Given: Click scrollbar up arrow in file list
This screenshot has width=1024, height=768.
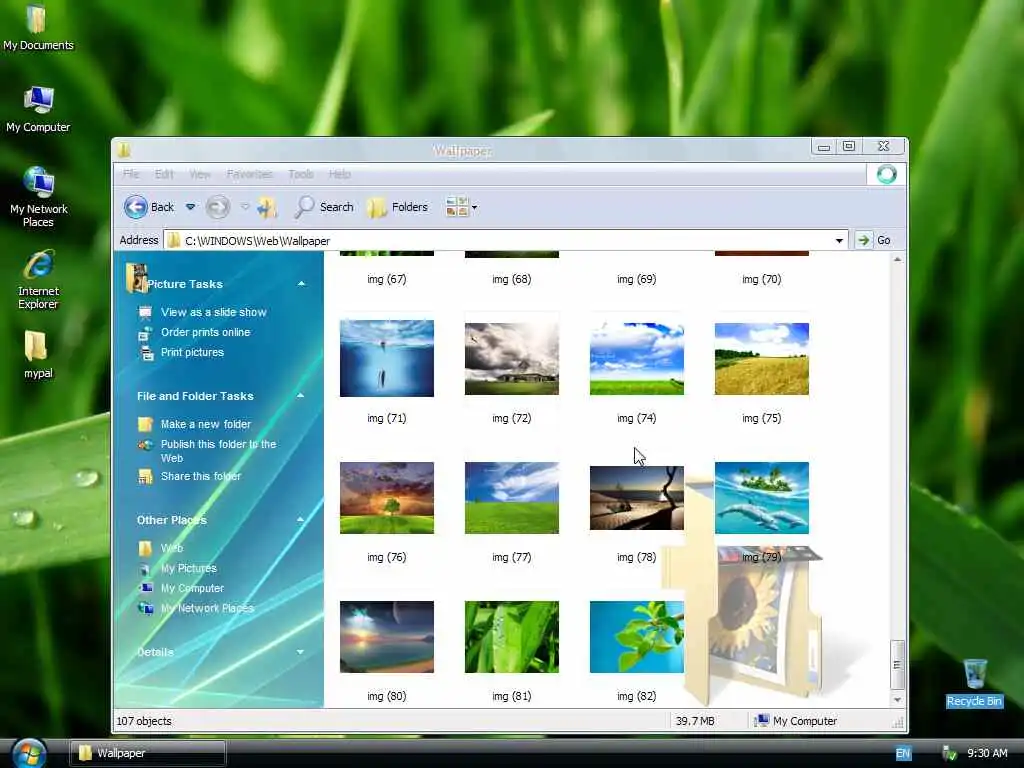Looking at the screenshot, I should pos(897,259).
